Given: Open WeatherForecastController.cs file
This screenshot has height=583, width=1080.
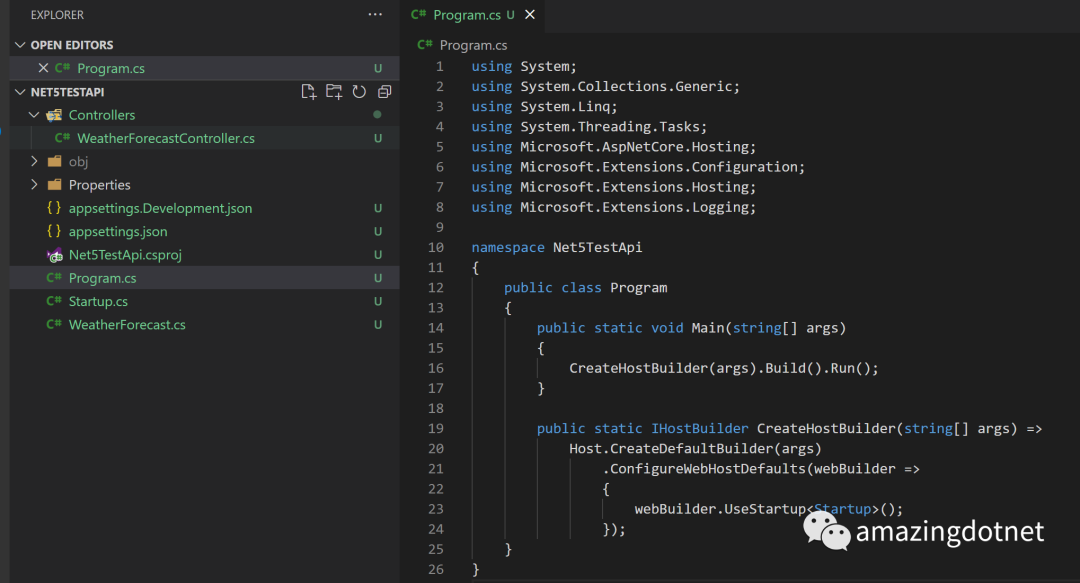Looking at the screenshot, I should point(165,138).
